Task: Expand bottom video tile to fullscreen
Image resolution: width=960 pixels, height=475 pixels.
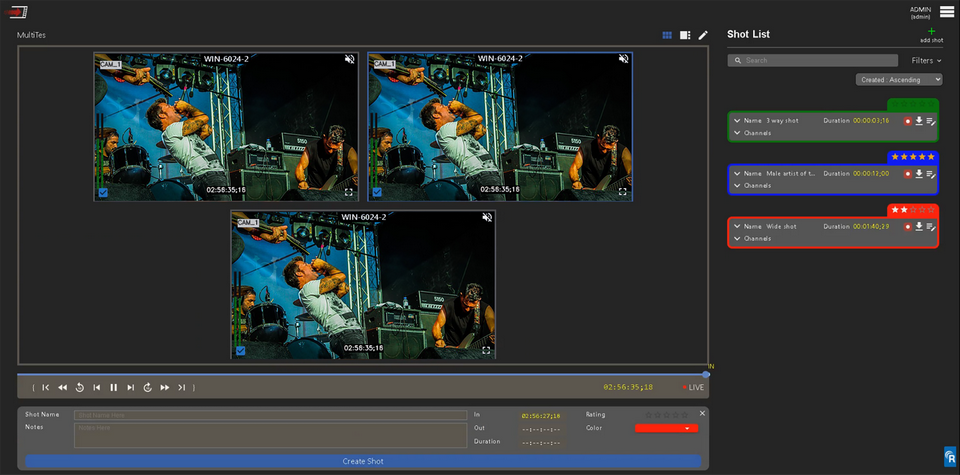Action: pyautogui.click(x=486, y=350)
